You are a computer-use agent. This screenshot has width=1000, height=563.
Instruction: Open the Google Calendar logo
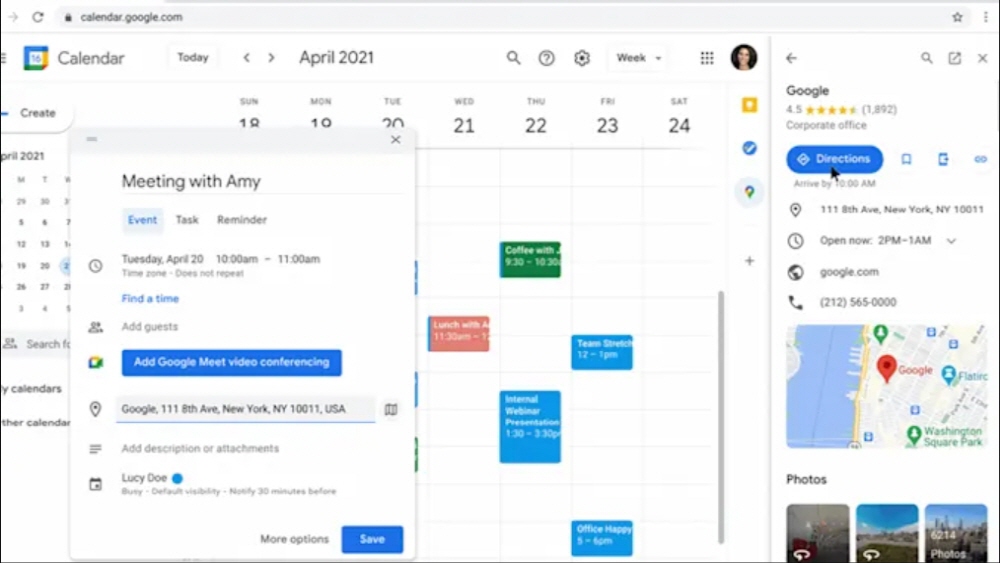coord(36,58)
